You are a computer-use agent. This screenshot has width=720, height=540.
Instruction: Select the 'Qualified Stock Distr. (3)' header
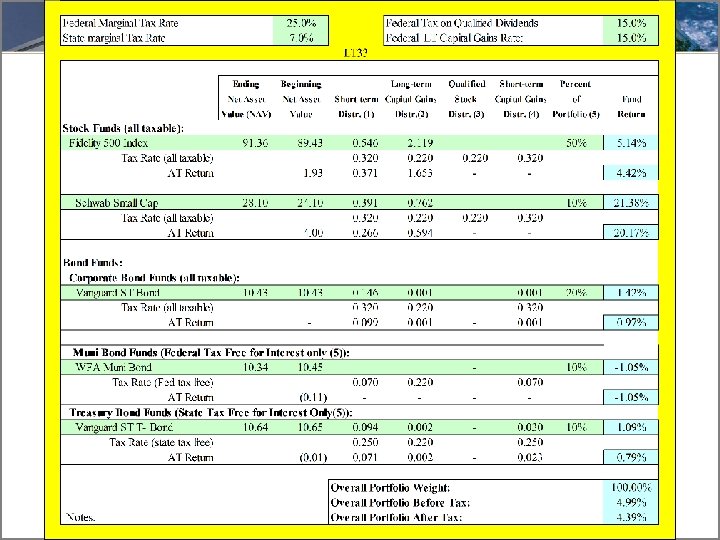pos(466,99)
